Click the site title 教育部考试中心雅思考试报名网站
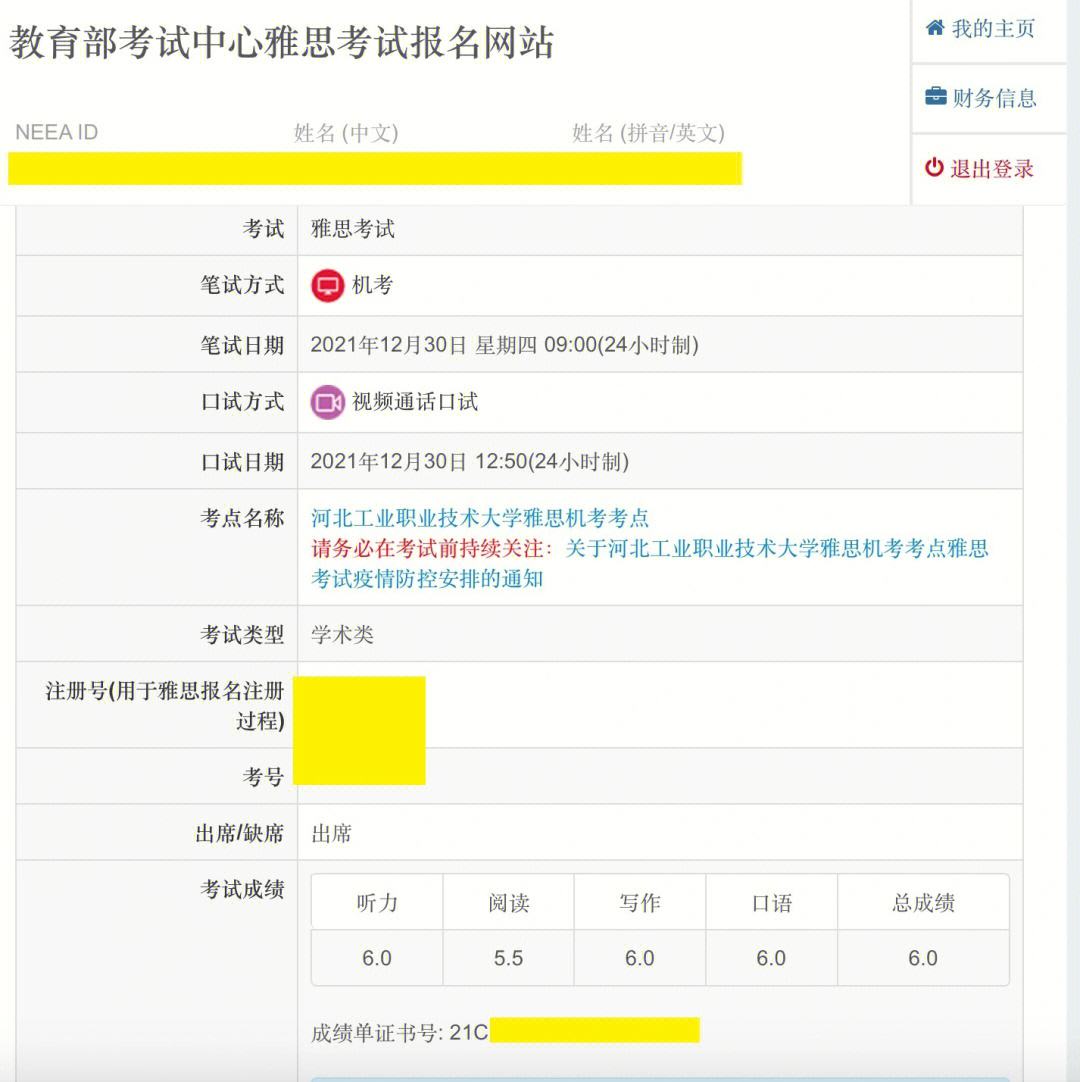The image size is (1080, 1082). click(x=282, y=43)
